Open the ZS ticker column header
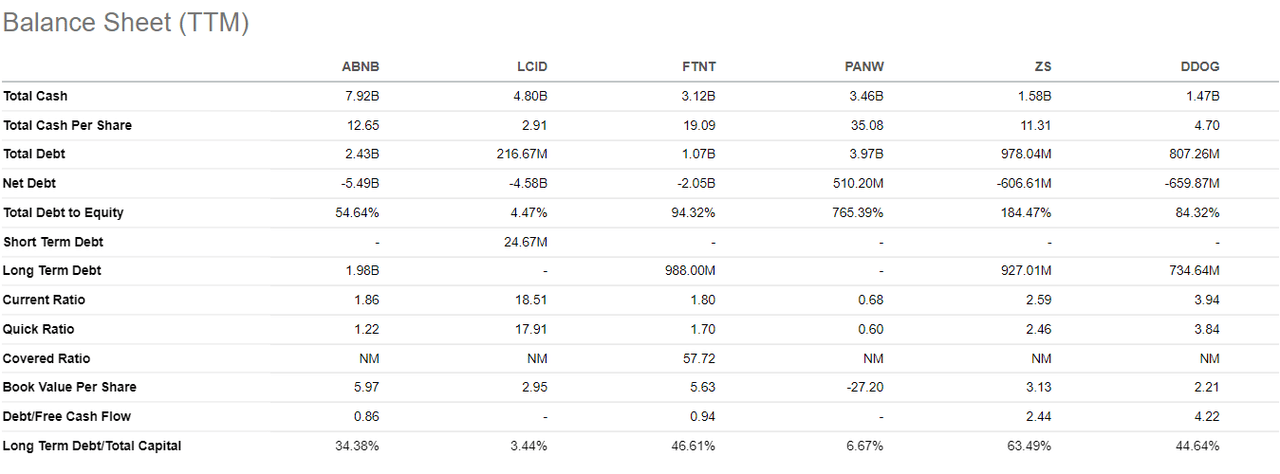1280x474 pixels. coord(1041,67)
